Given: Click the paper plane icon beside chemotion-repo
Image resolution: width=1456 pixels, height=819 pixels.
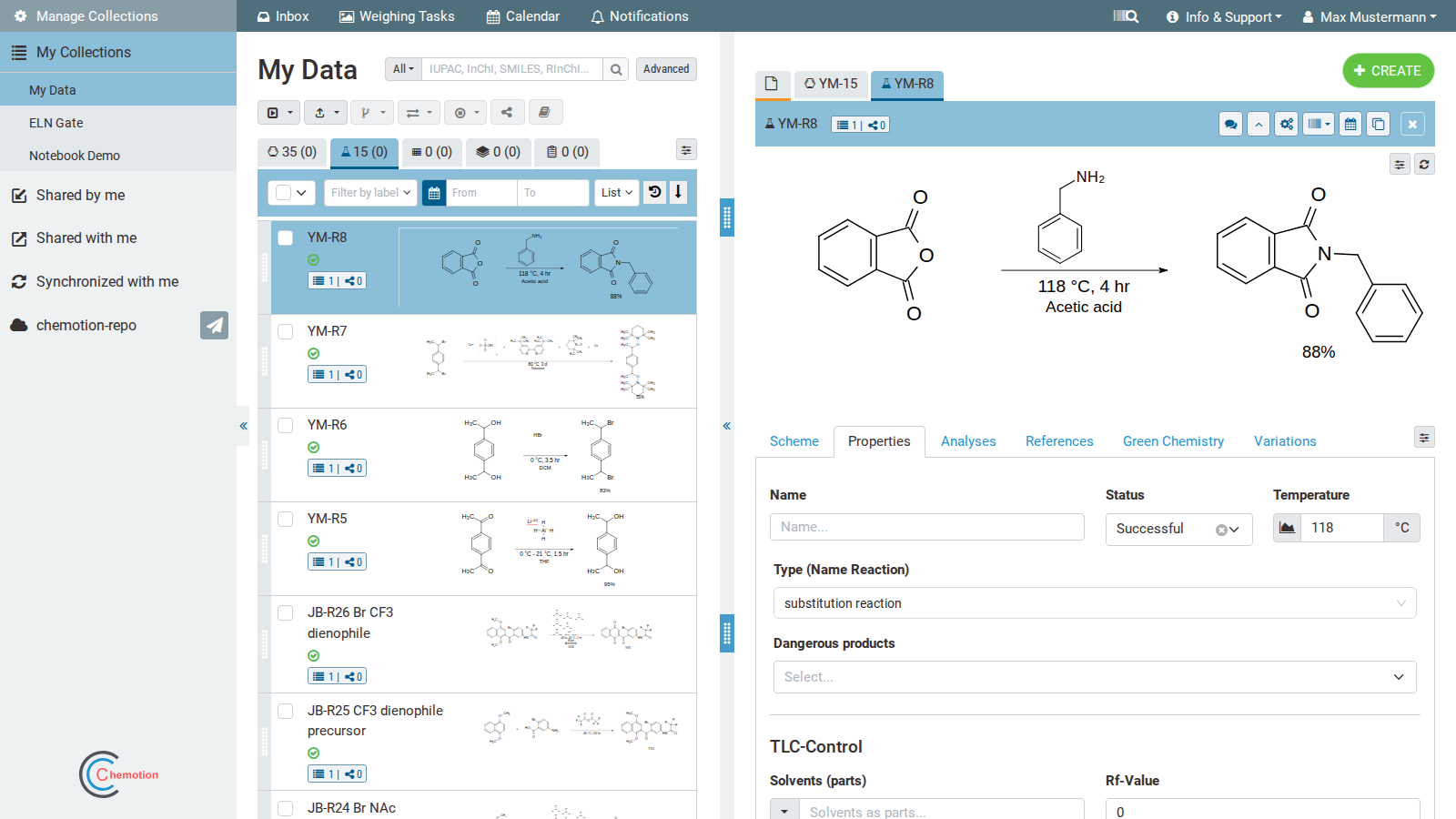Looking at the screenshot, I should (x=214, y=325).
